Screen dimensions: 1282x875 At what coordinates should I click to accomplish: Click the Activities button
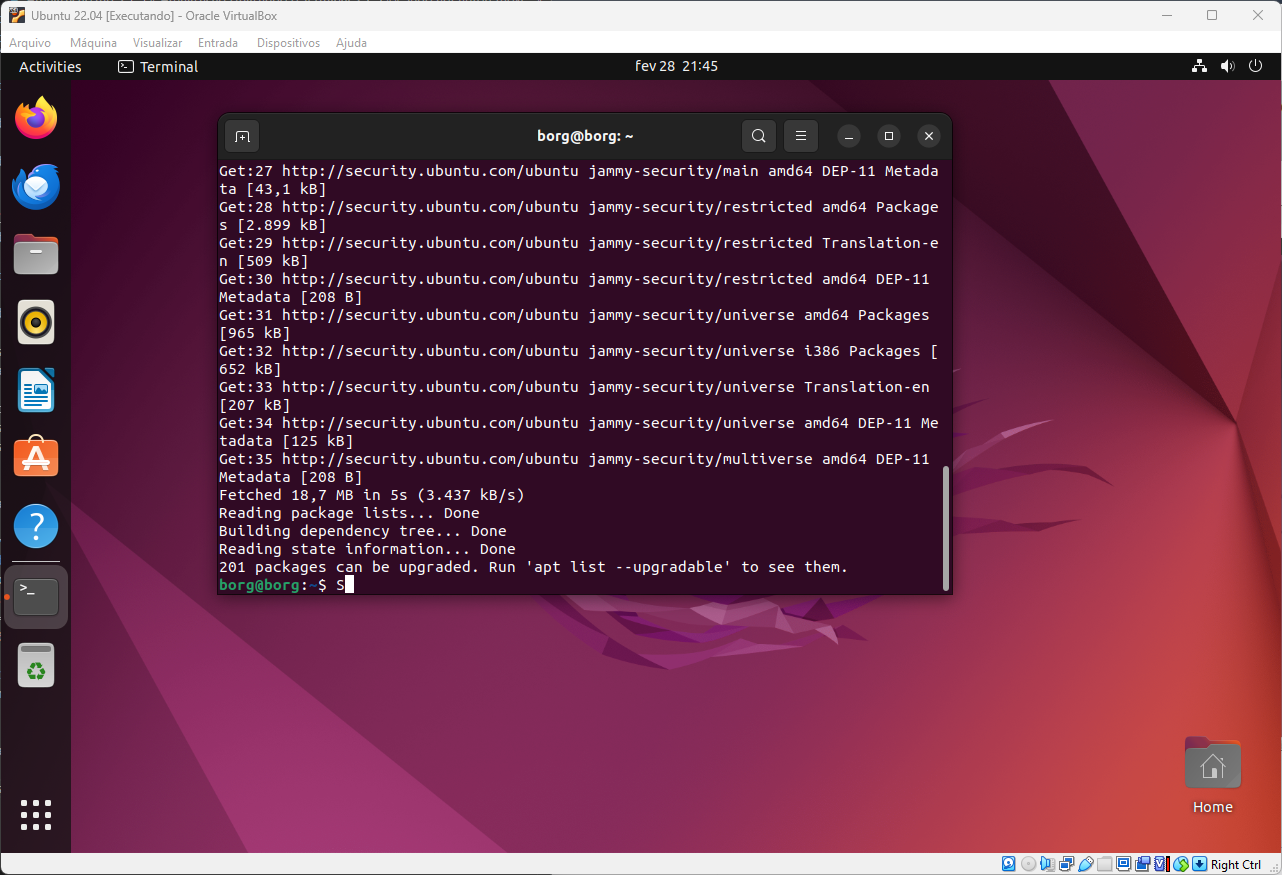[x=50, y=67]
